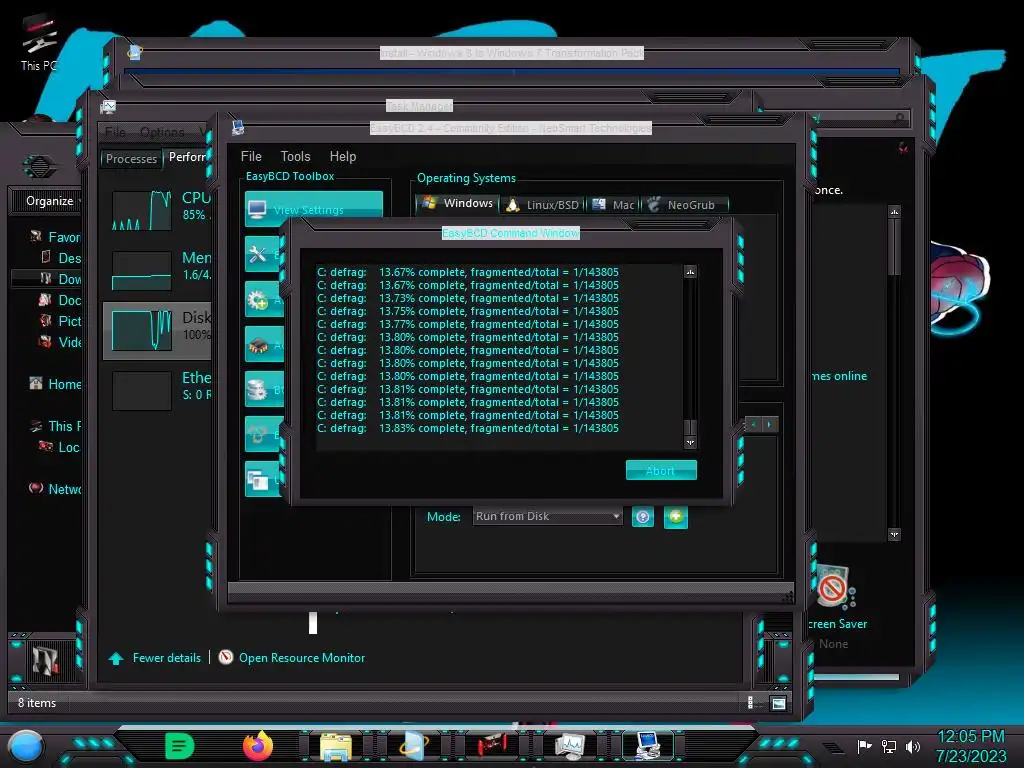The height and width of the screenshot is (768, 1024).
Task: Click the scroll down arrow in command output
Action: coord(690,442)
